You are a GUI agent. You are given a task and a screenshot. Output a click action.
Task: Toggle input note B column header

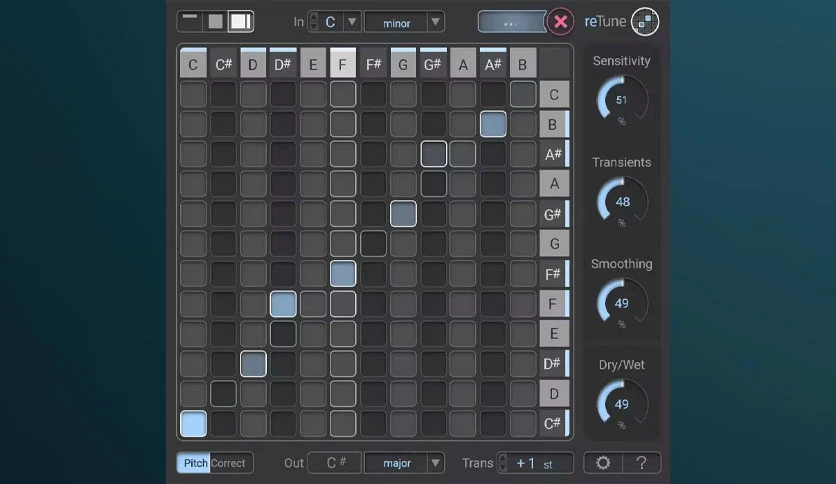(x=522, y=63)
